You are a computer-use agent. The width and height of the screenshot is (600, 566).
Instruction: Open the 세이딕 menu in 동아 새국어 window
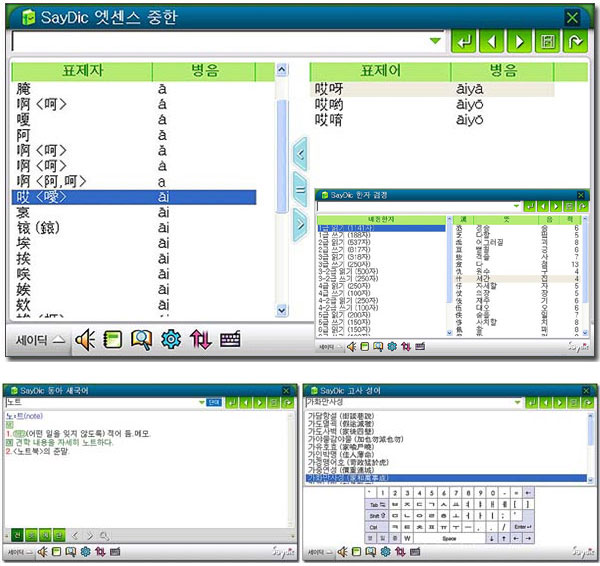20,552
